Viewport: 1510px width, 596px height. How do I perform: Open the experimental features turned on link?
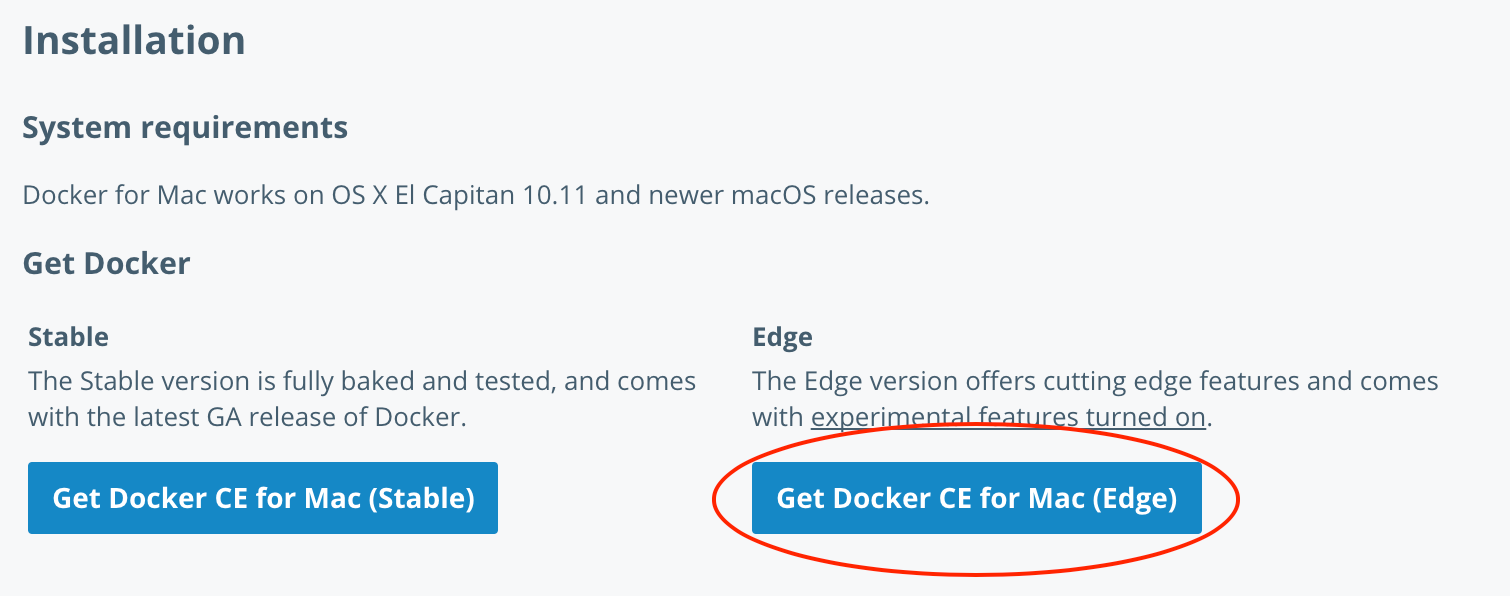click(1008, 417)
